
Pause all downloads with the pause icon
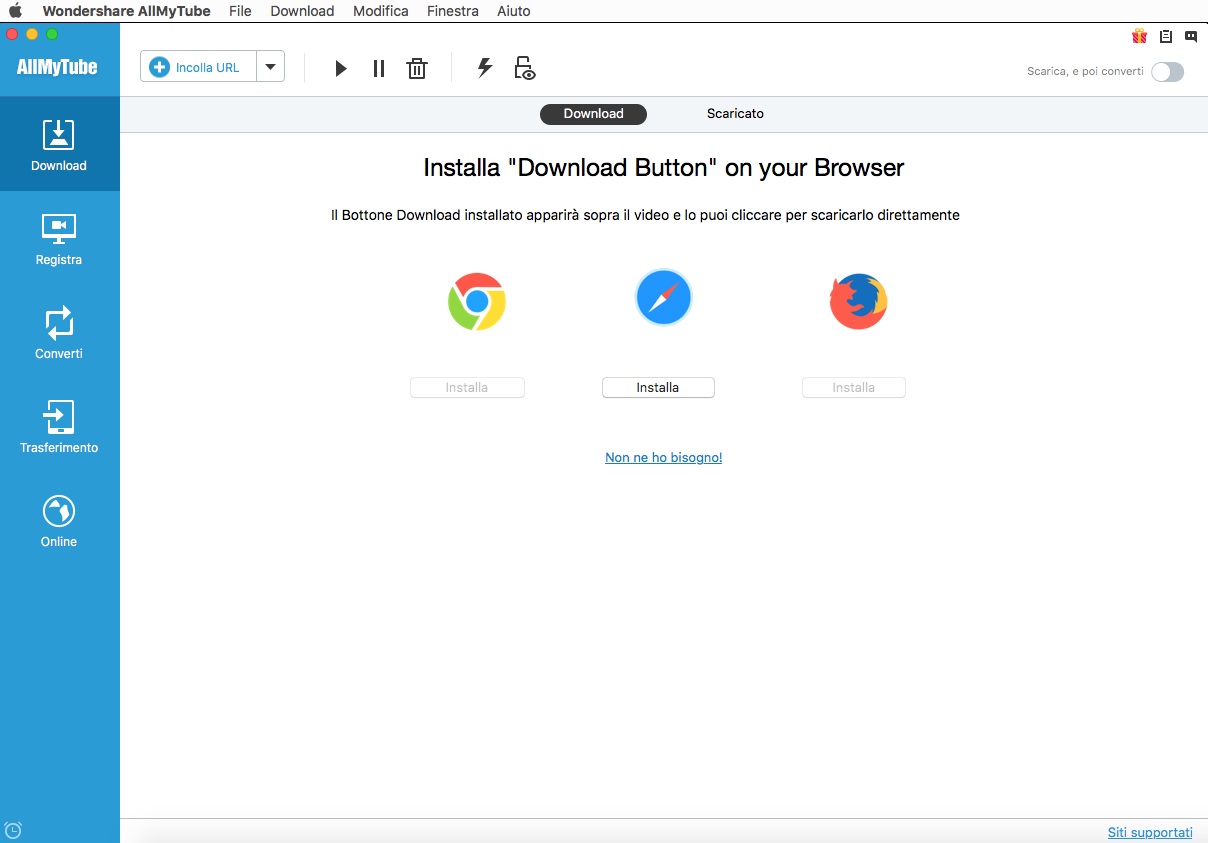379,68
